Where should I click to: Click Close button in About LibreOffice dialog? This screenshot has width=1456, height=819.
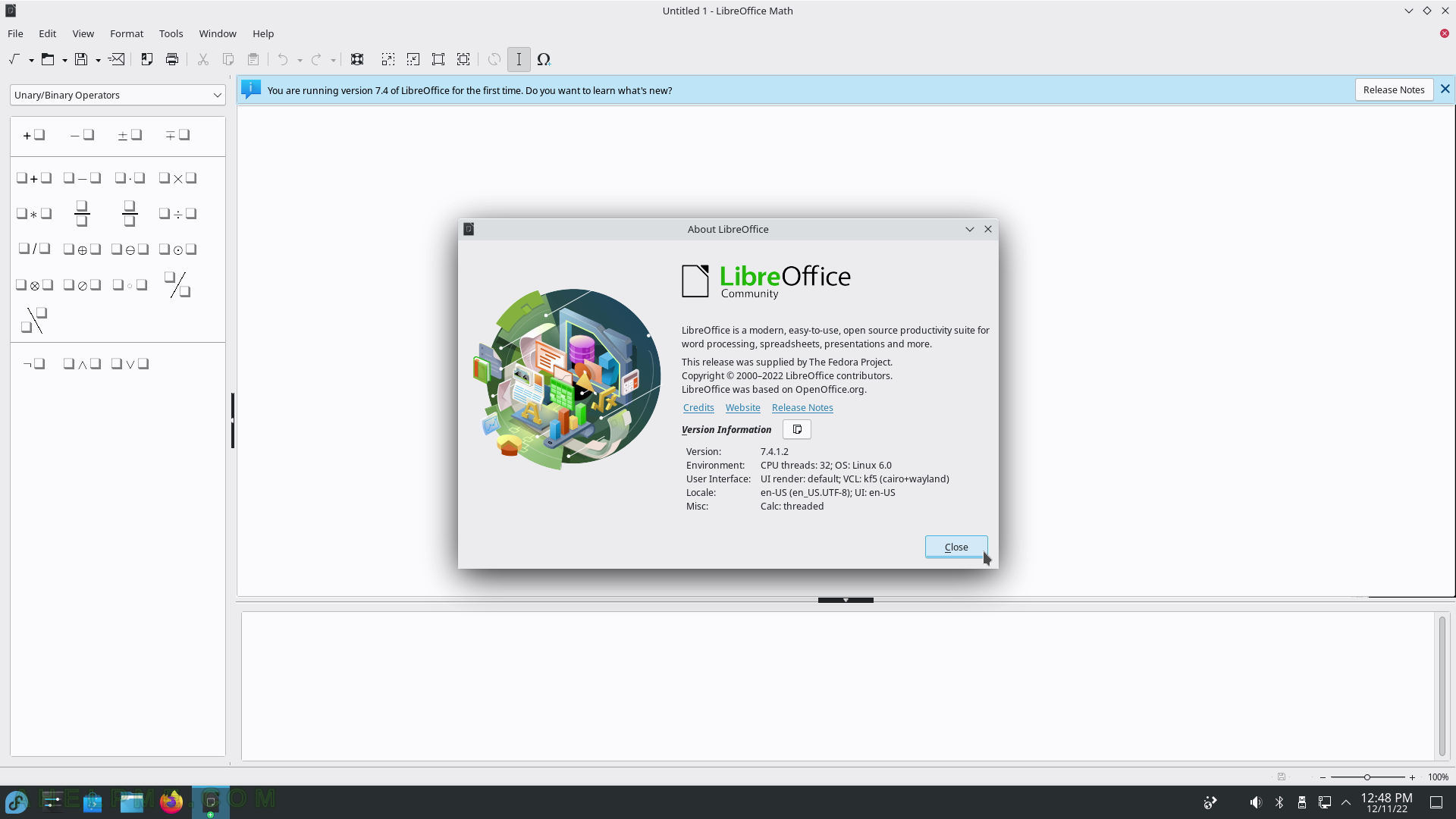pos(956,547)
